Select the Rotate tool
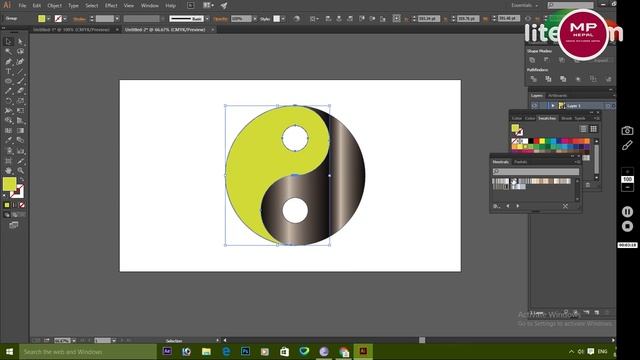This screenshot has width=640, height=360. click(x=8, y=101)
